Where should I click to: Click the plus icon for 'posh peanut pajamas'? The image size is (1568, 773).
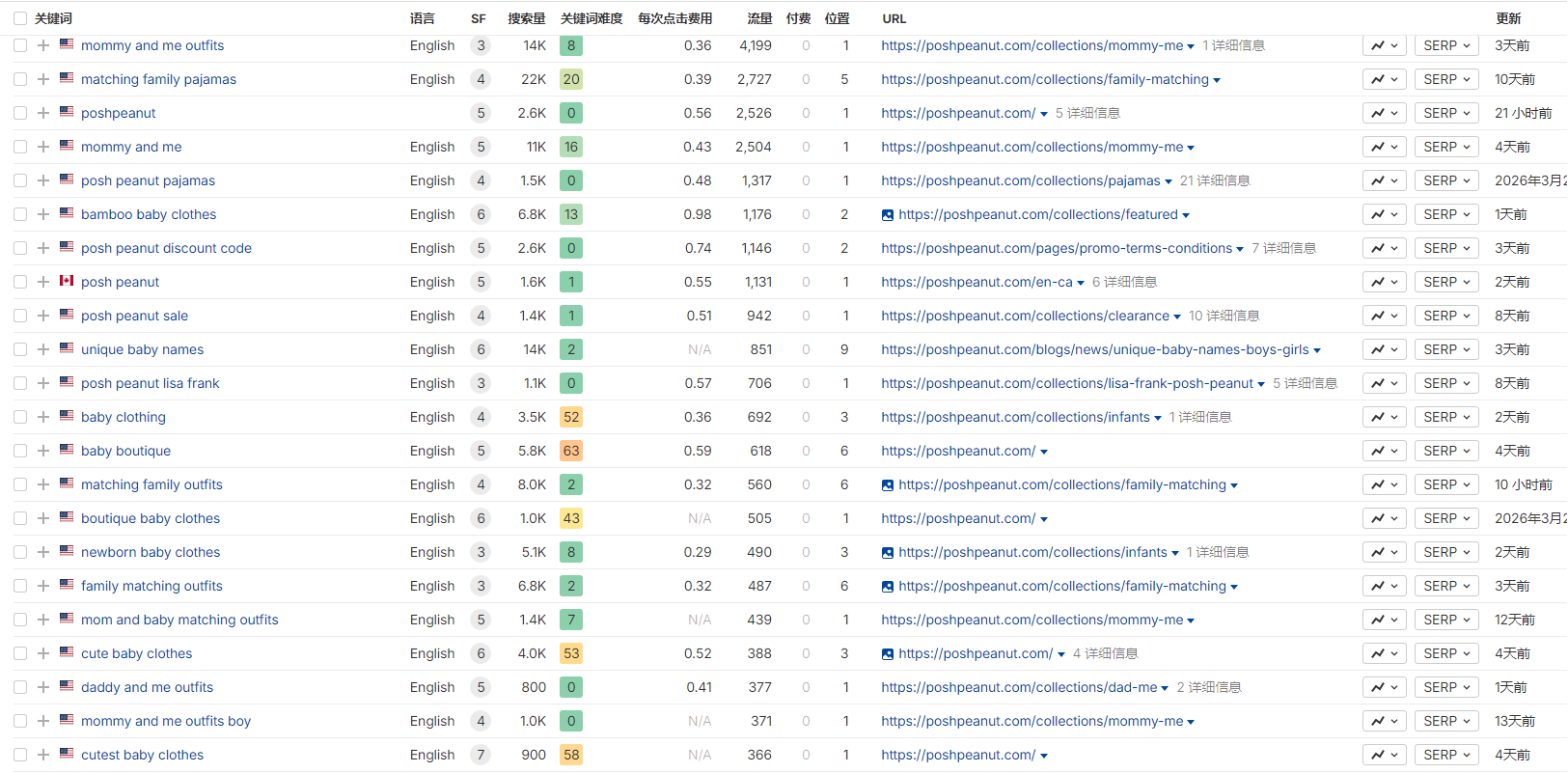point(43,180)
